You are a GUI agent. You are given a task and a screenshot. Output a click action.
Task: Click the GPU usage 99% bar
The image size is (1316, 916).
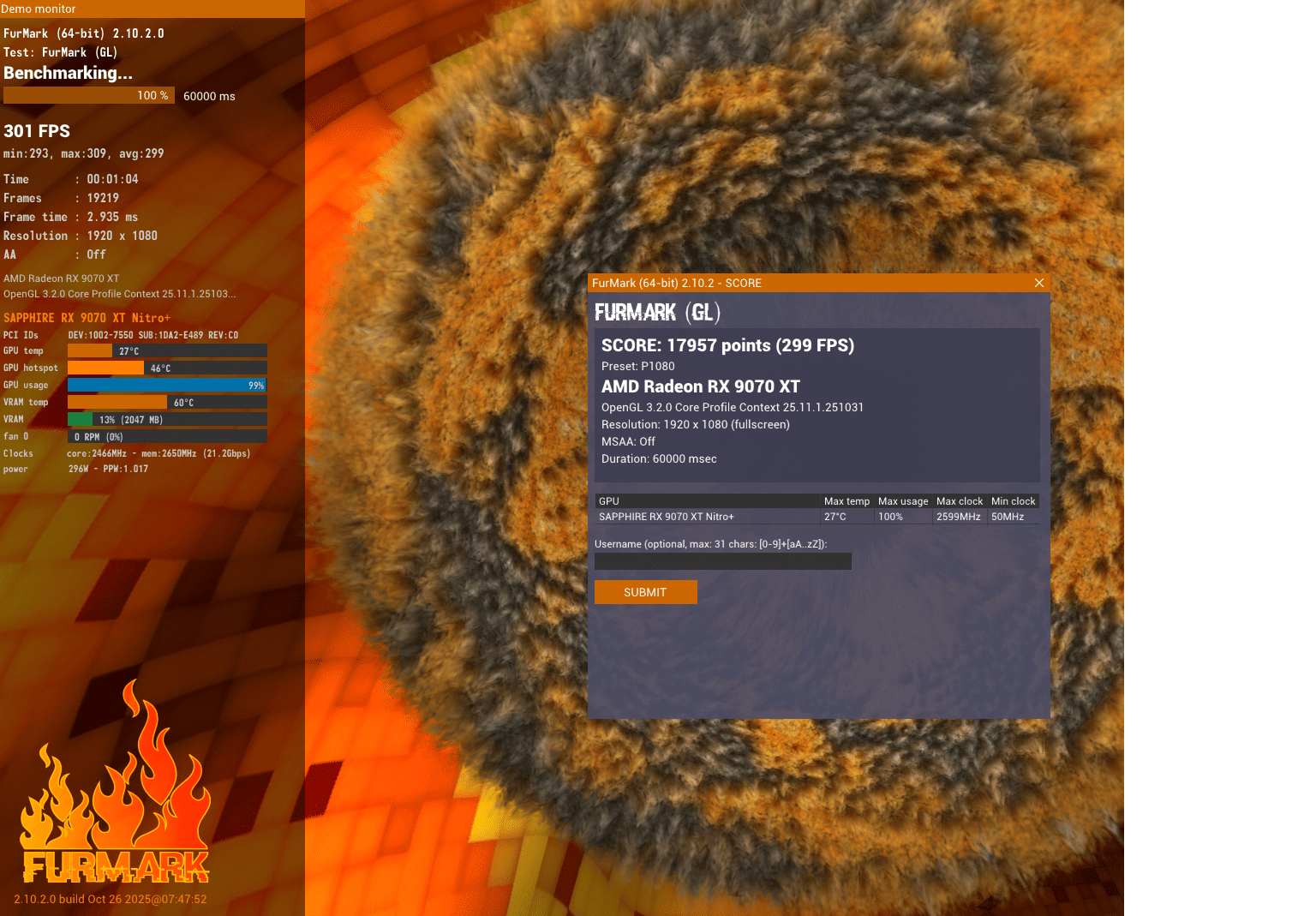click(167, 385)
